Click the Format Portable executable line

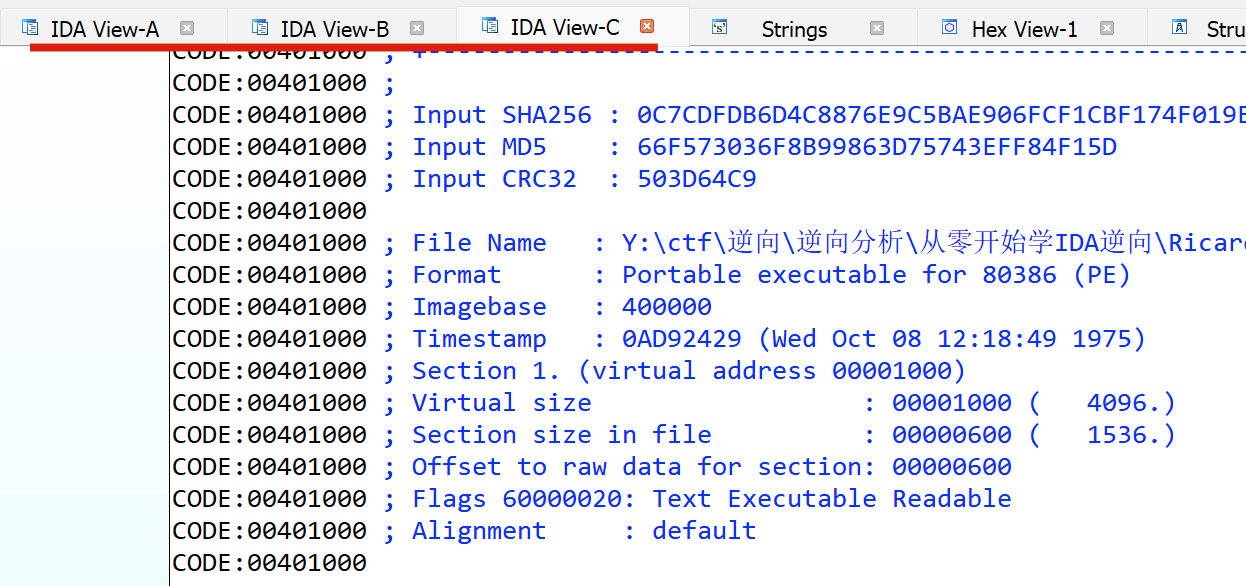652,275
